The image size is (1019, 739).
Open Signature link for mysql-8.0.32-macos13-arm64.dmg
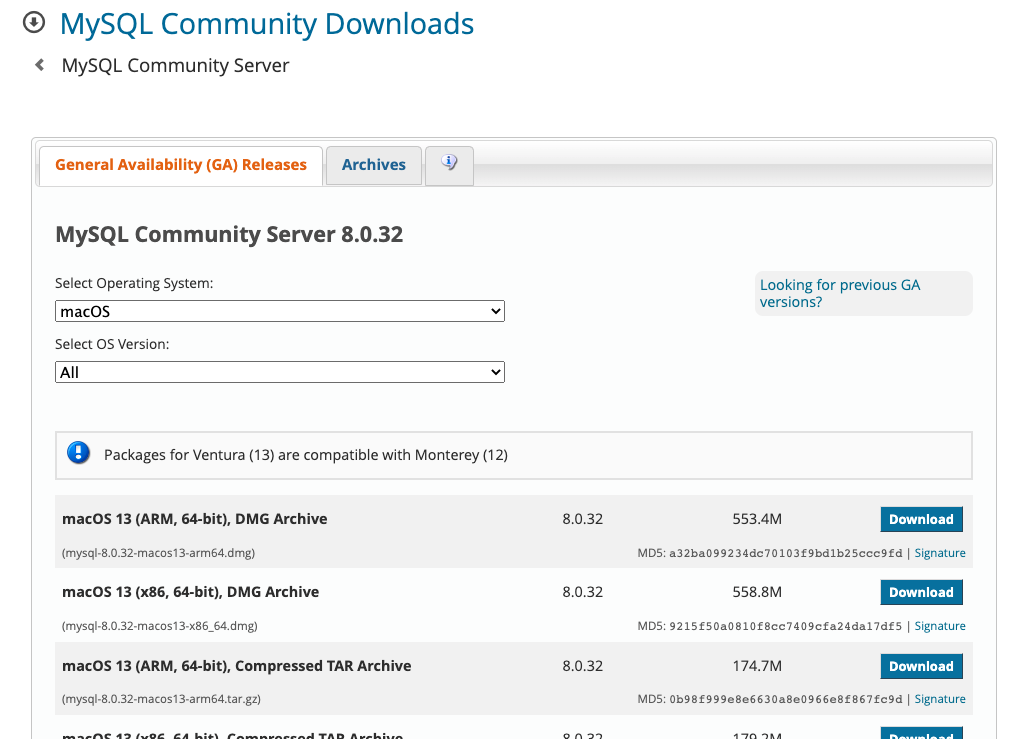pos(940,553)
